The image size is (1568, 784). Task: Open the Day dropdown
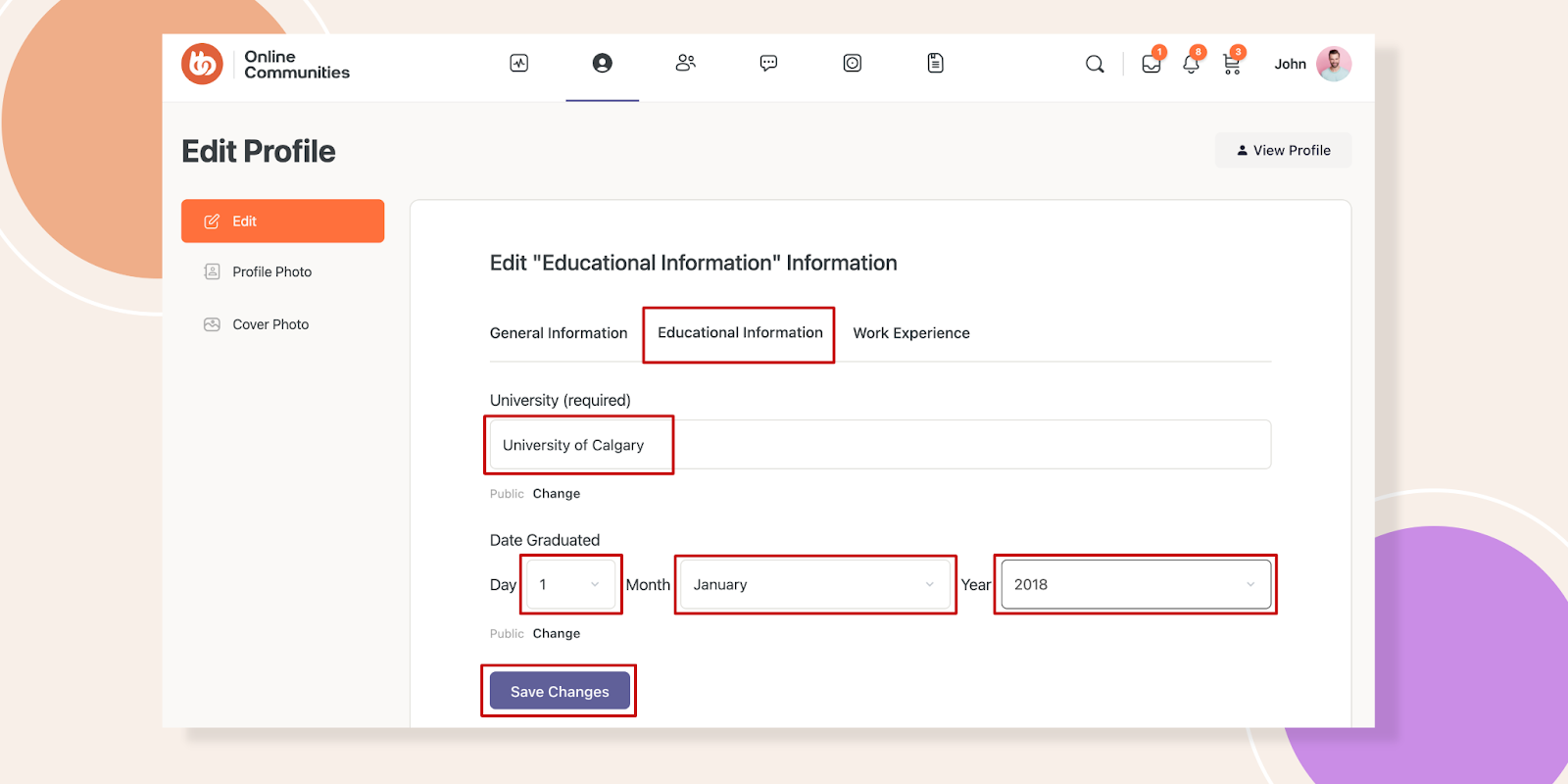(x=570, y=585)
